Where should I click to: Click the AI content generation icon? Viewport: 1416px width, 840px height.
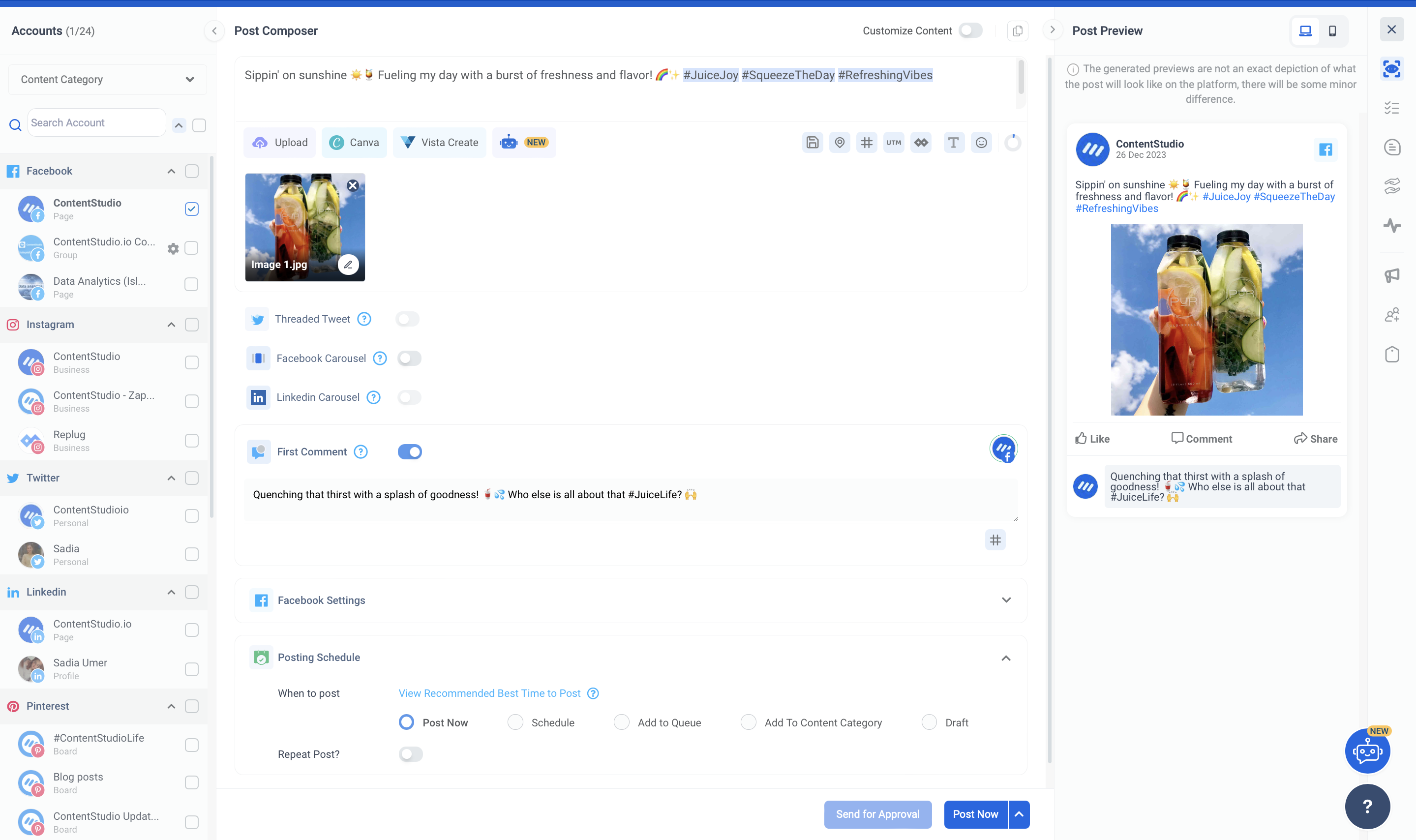pos(510,142)
